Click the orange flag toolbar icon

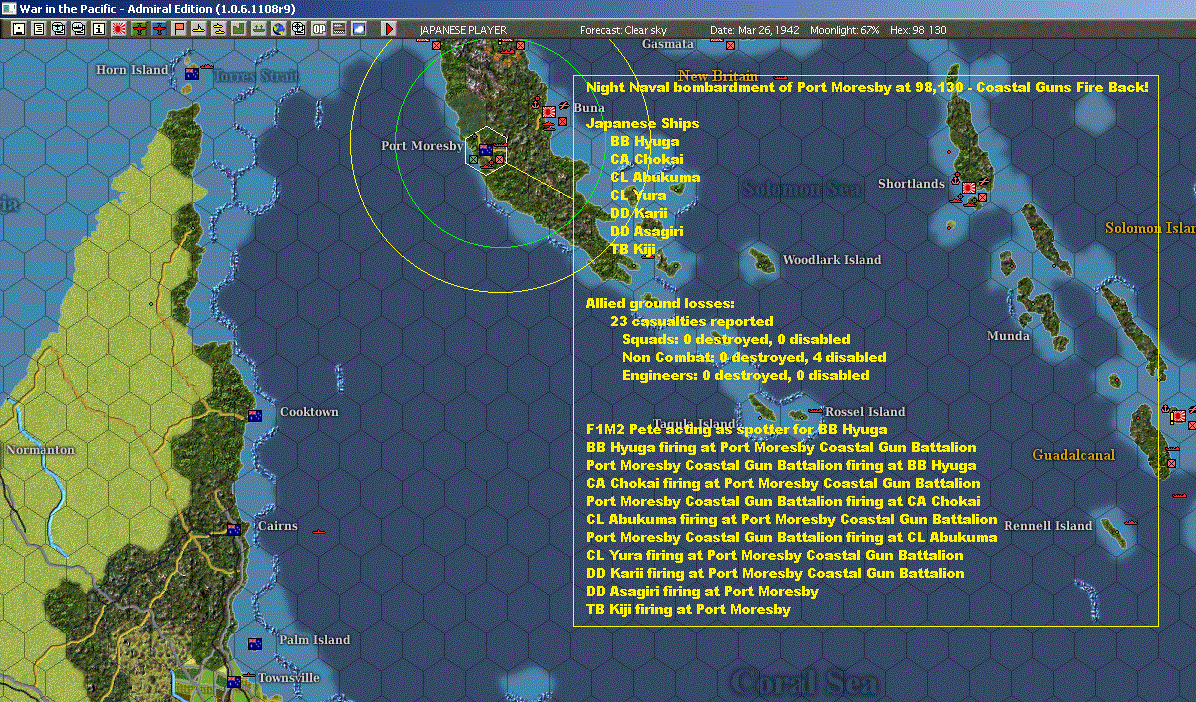click(178, 29)
